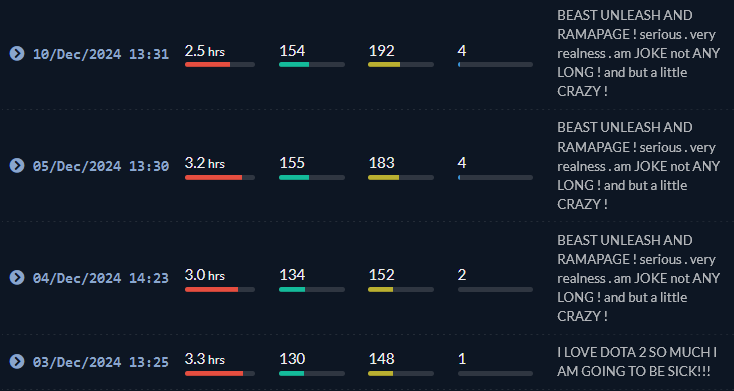Click the yellow bar under 148

tap(401, 374)
